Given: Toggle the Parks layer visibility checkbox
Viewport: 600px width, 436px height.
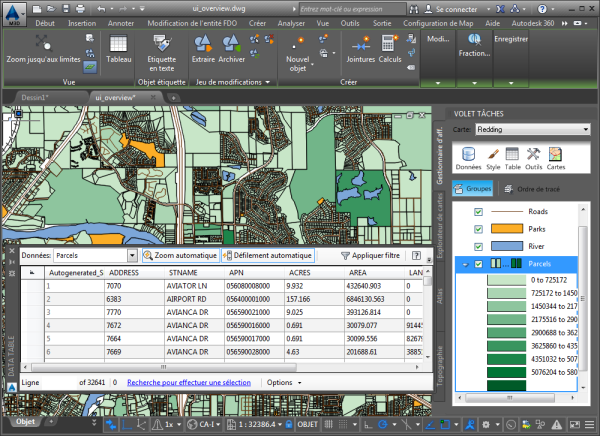Looking at the screenshot, I should click(478, 229).
